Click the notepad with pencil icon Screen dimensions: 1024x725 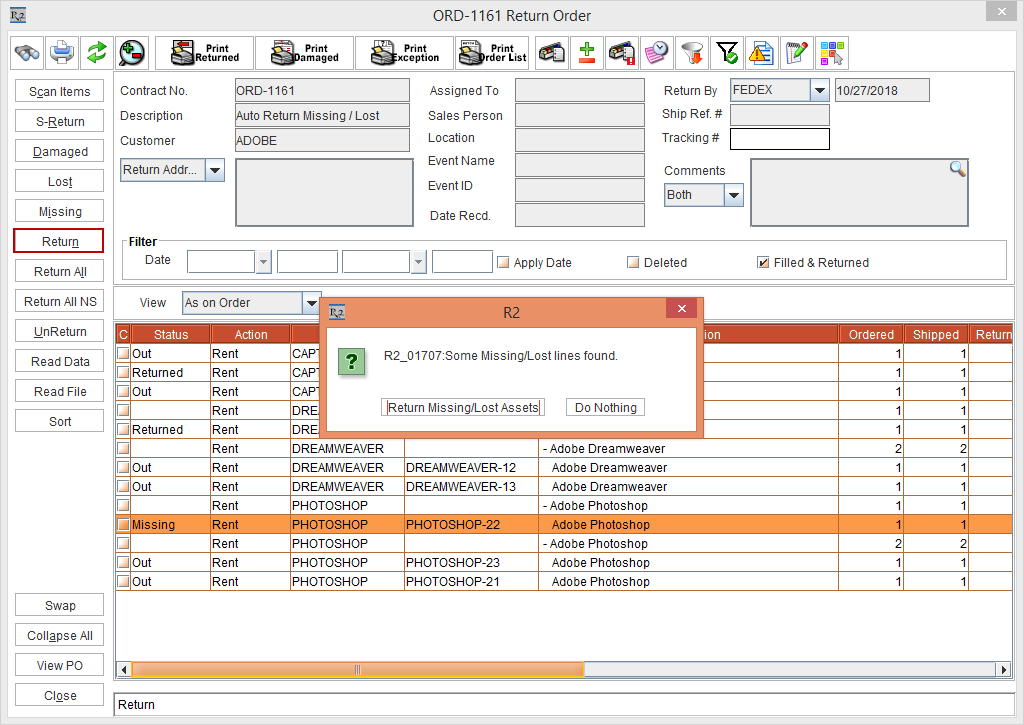[796, 52]
